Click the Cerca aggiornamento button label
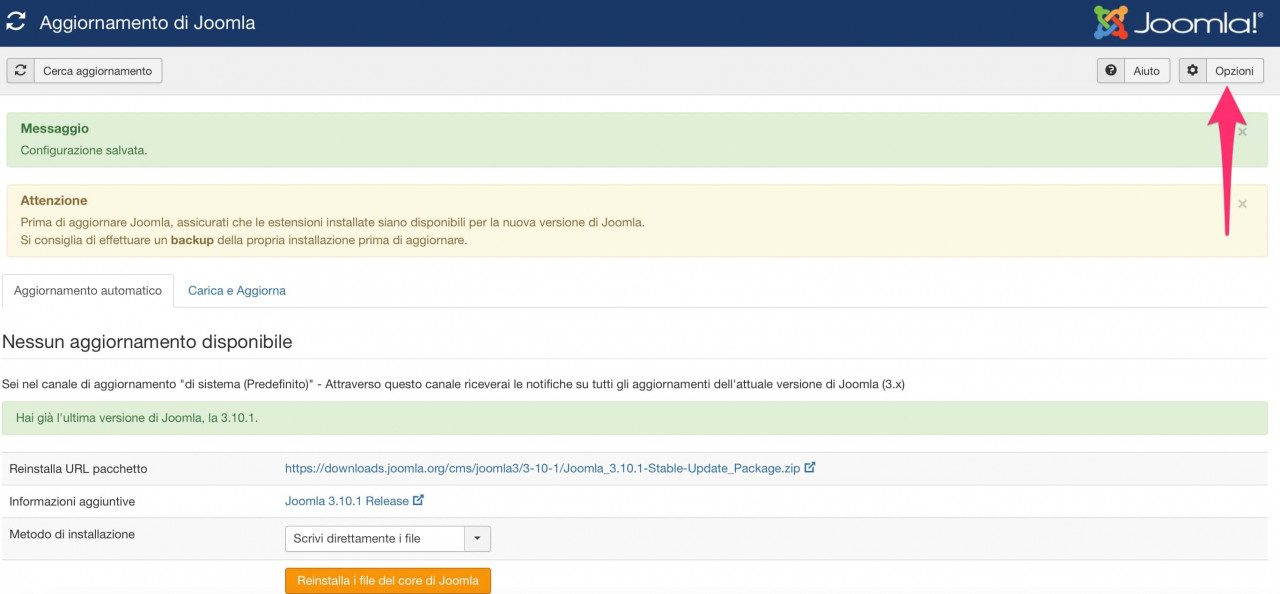This screenshot has width=1280, height=594. pos(97,71)
